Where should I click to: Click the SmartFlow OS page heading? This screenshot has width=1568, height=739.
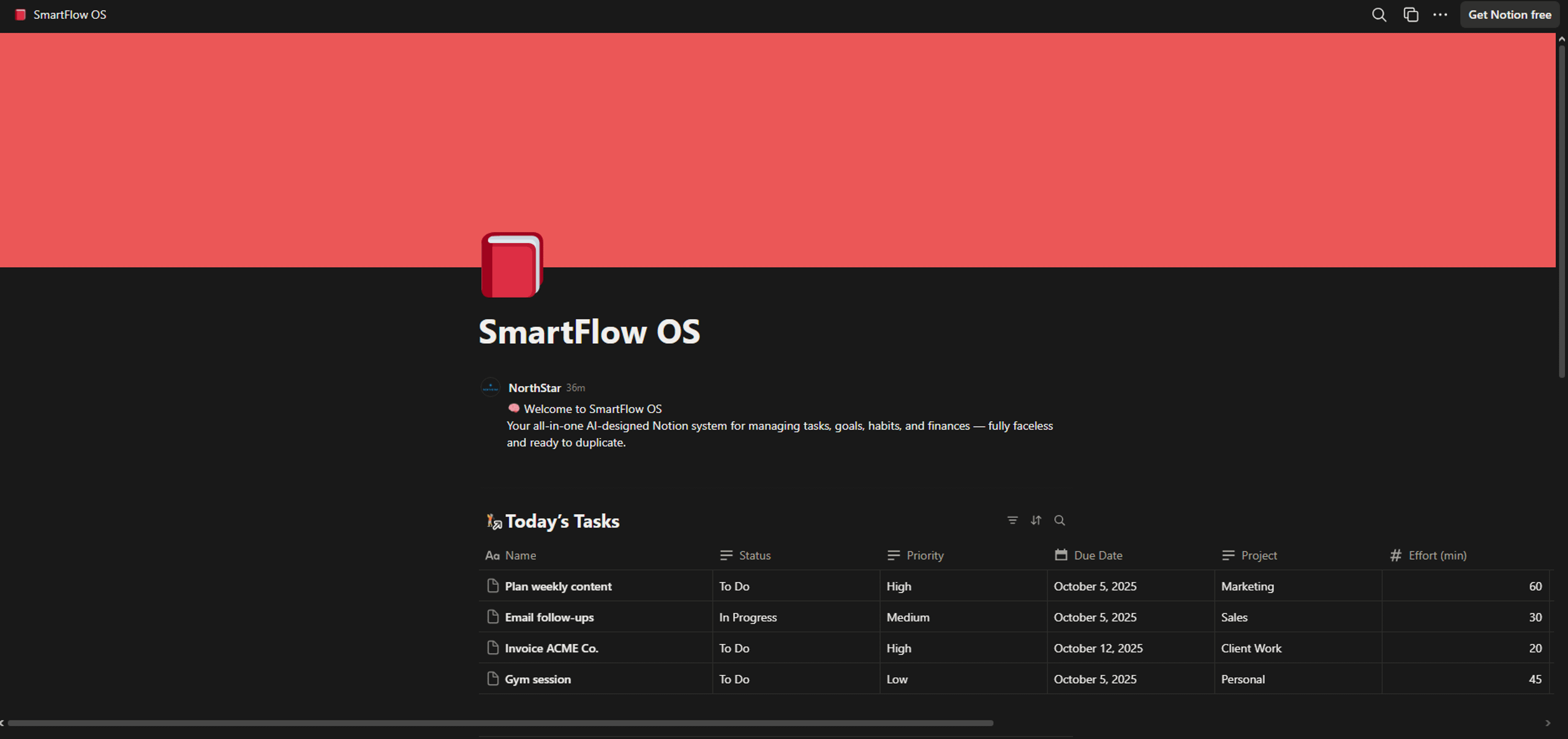point(589,332)
